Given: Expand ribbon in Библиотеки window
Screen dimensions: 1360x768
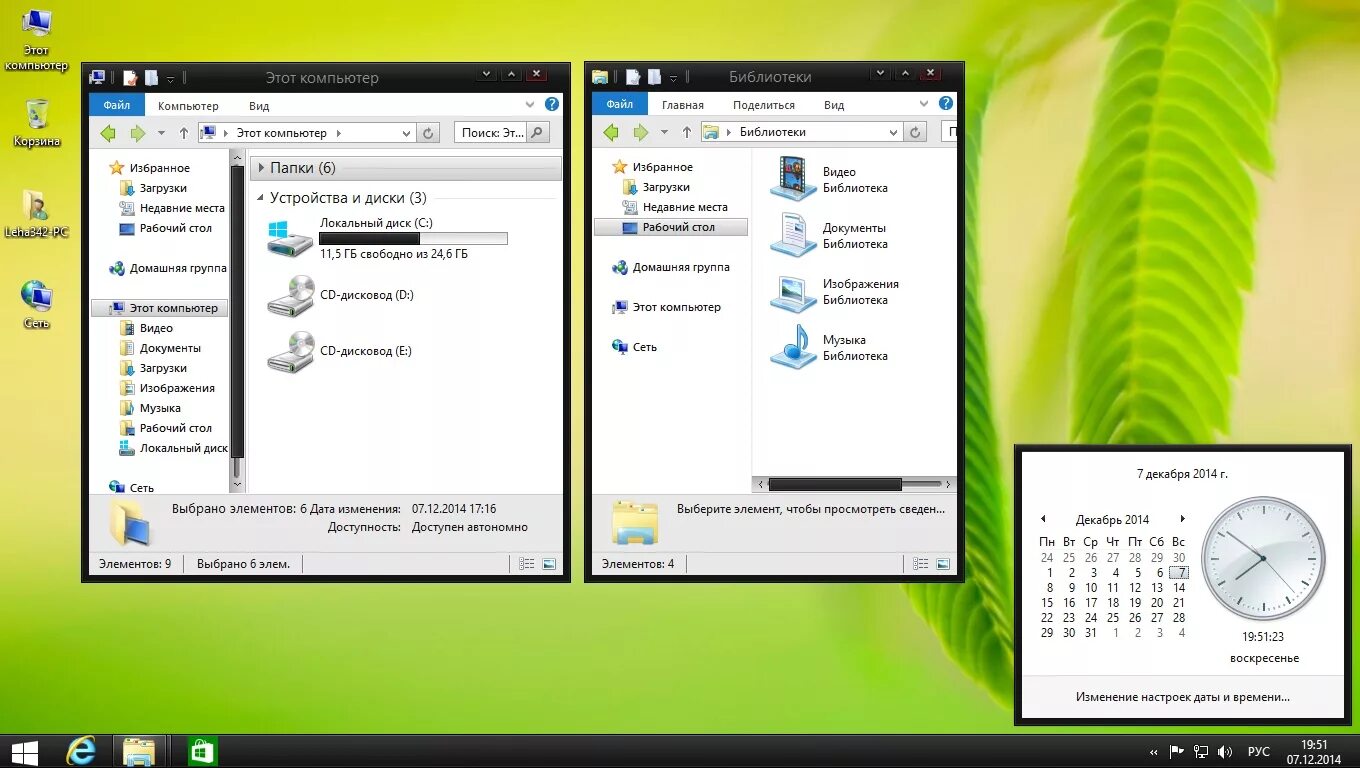Looking at the screenshot, I should point(925,103).
